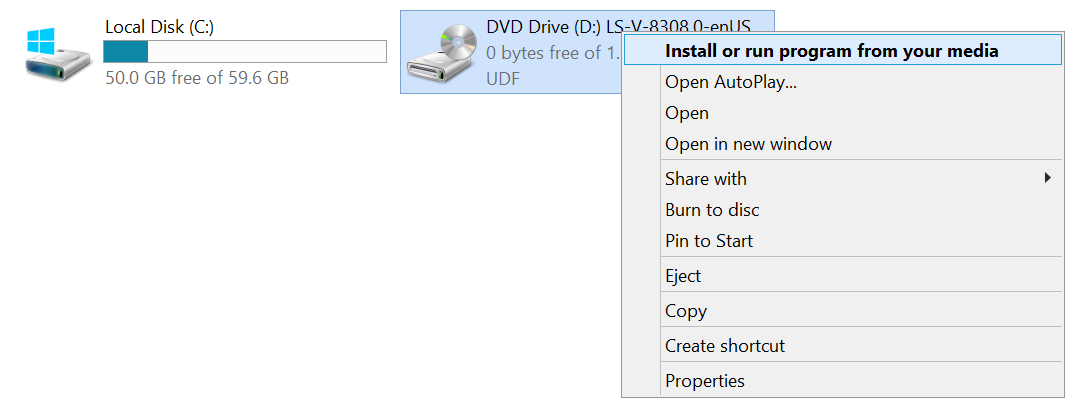Click the UDF file system label
The height and width of the screenshot is (406, 1071).
point(503,79)
